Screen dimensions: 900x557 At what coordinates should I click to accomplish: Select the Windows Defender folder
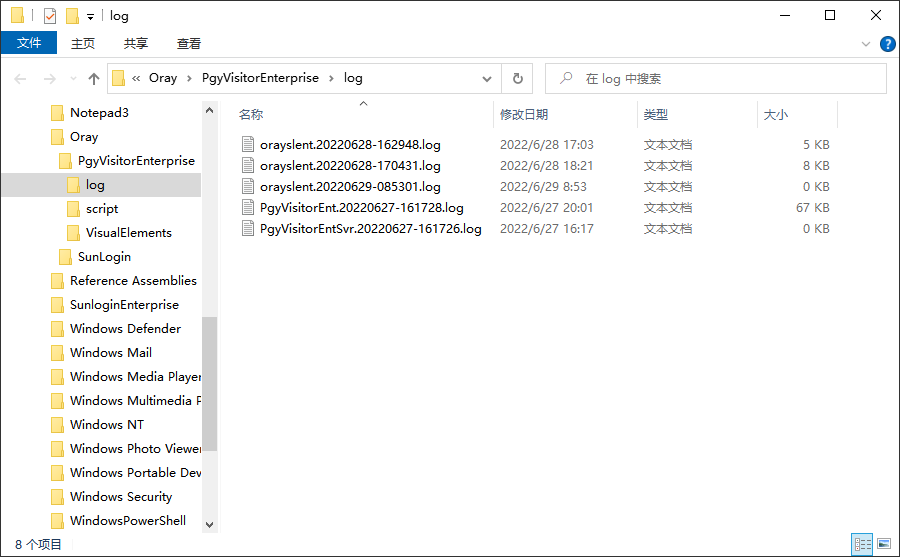tap(125, 329)
